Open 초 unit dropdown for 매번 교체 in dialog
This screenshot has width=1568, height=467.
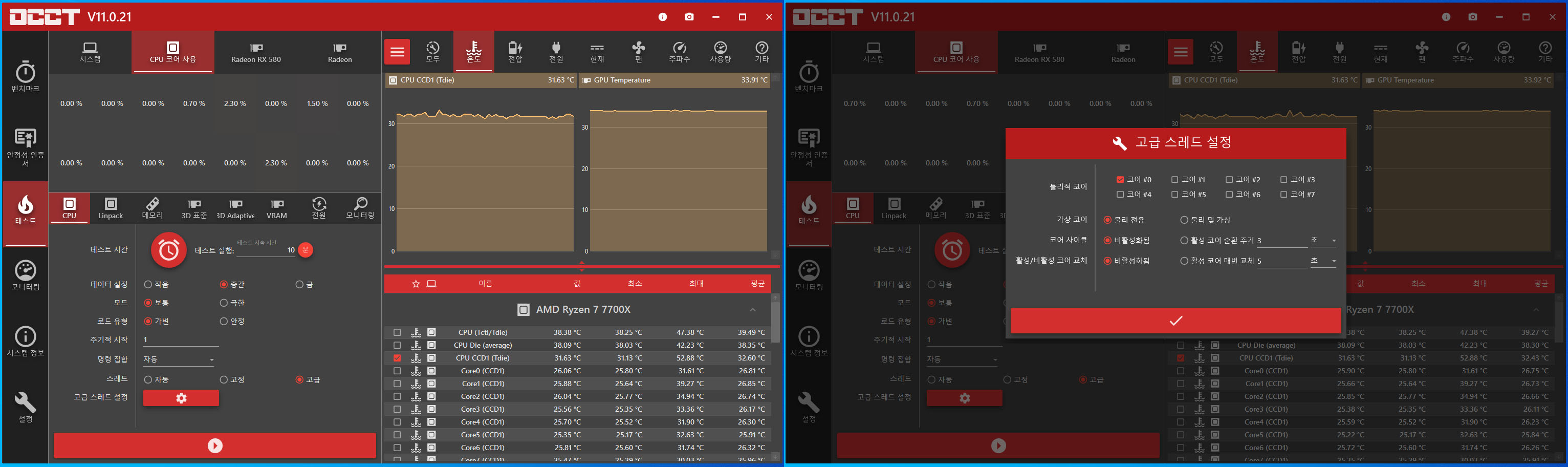1323,261
